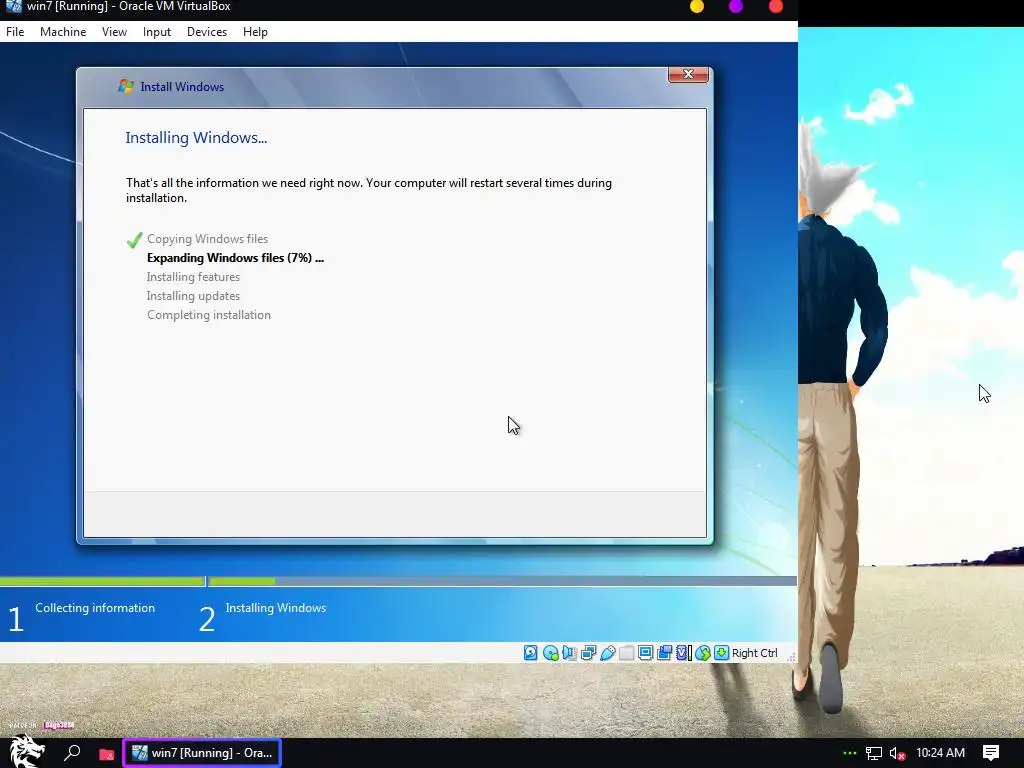Screen dimensions: 1024x768
Task: Click the 10:24 AM clock
Action: (940, 753)
